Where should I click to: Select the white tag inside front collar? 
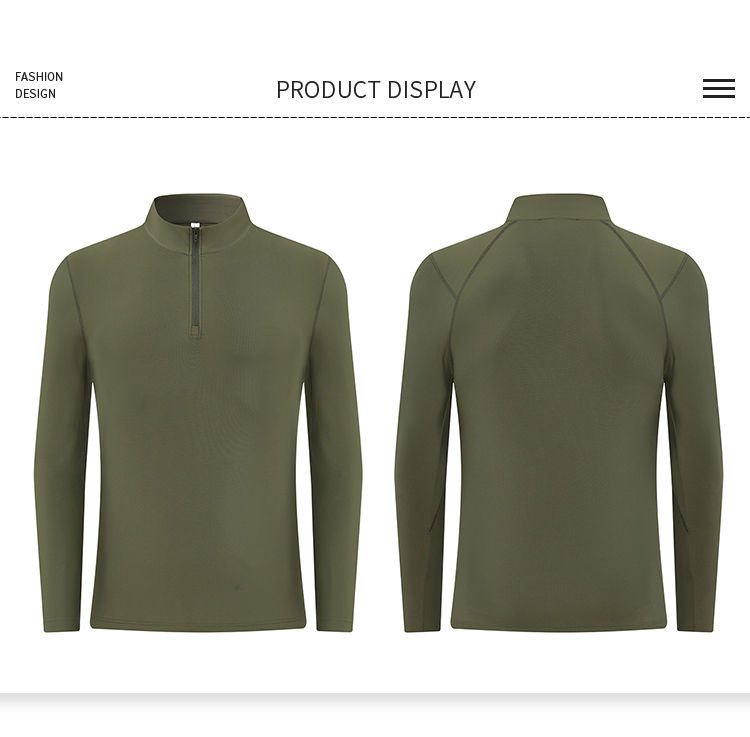pos(195,226)
